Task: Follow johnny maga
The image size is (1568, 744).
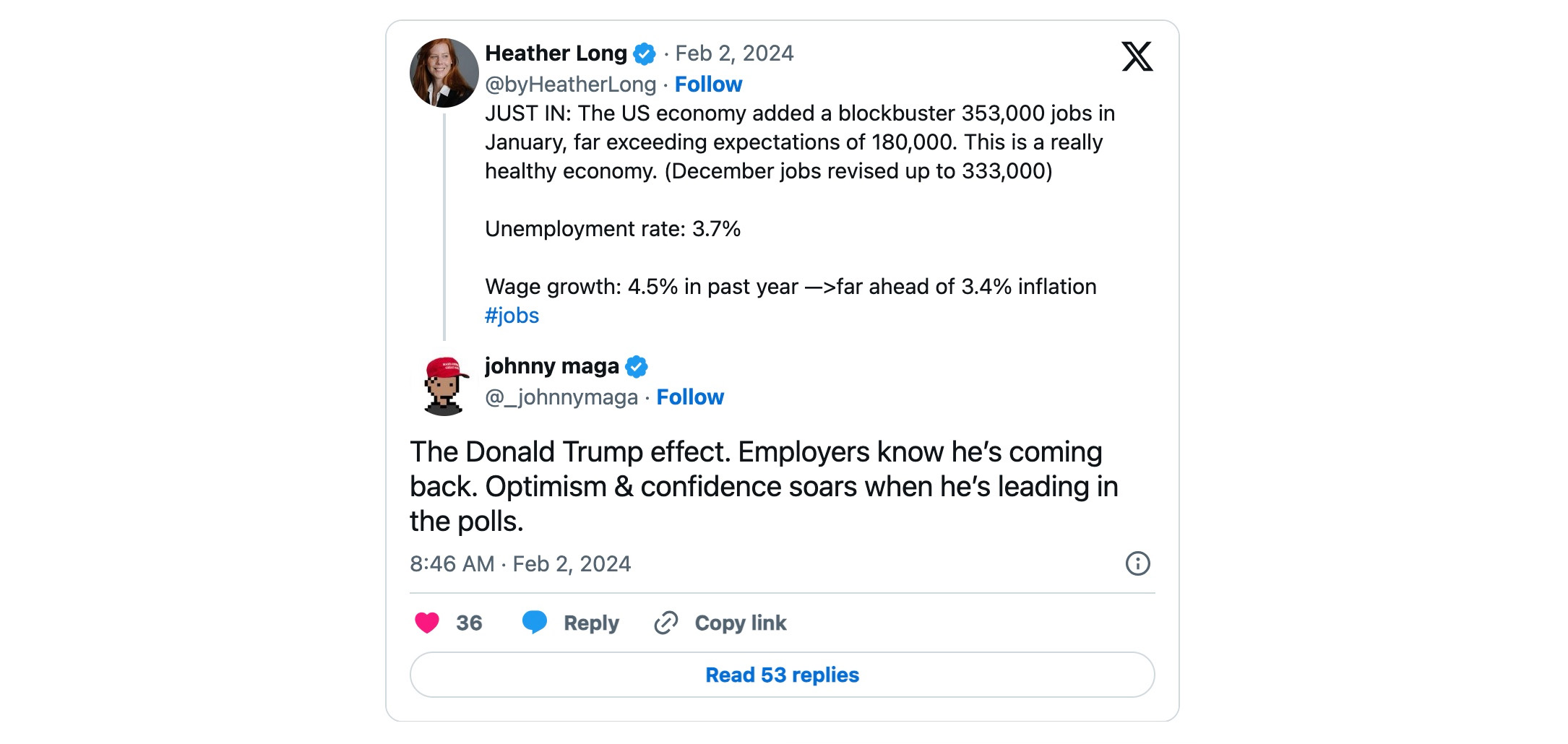Action: pyautogui.click(x=690, y=397)
